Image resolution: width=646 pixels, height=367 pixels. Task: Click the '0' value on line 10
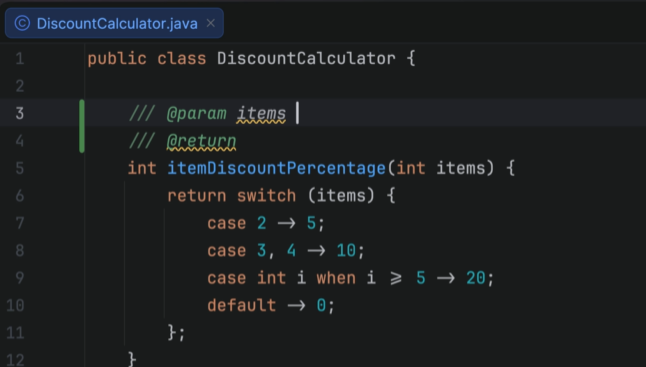[321, 306]
